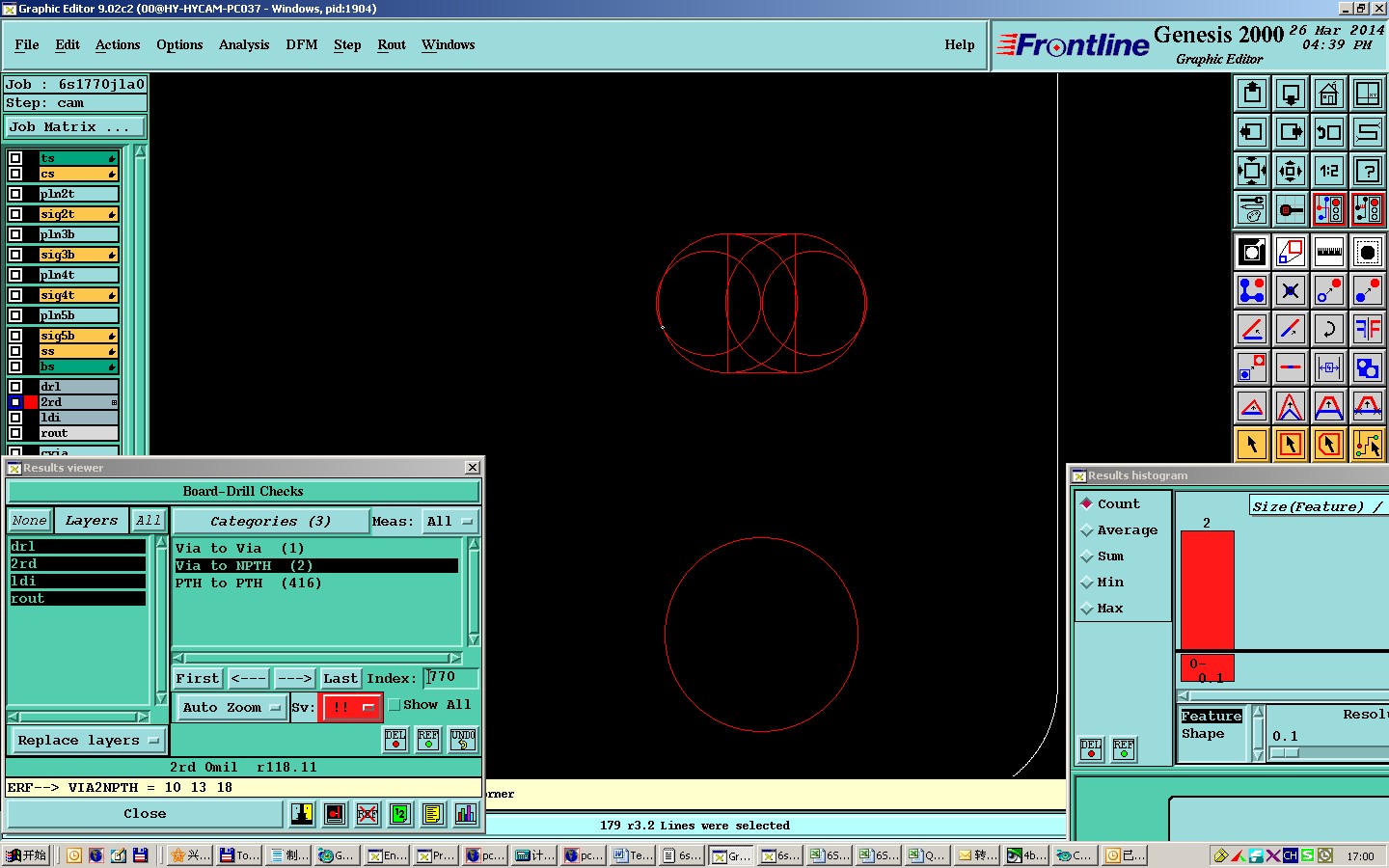Click the 1:2 zoom scale icon
The image size is (1389, 868).
tap(1328, 171)
